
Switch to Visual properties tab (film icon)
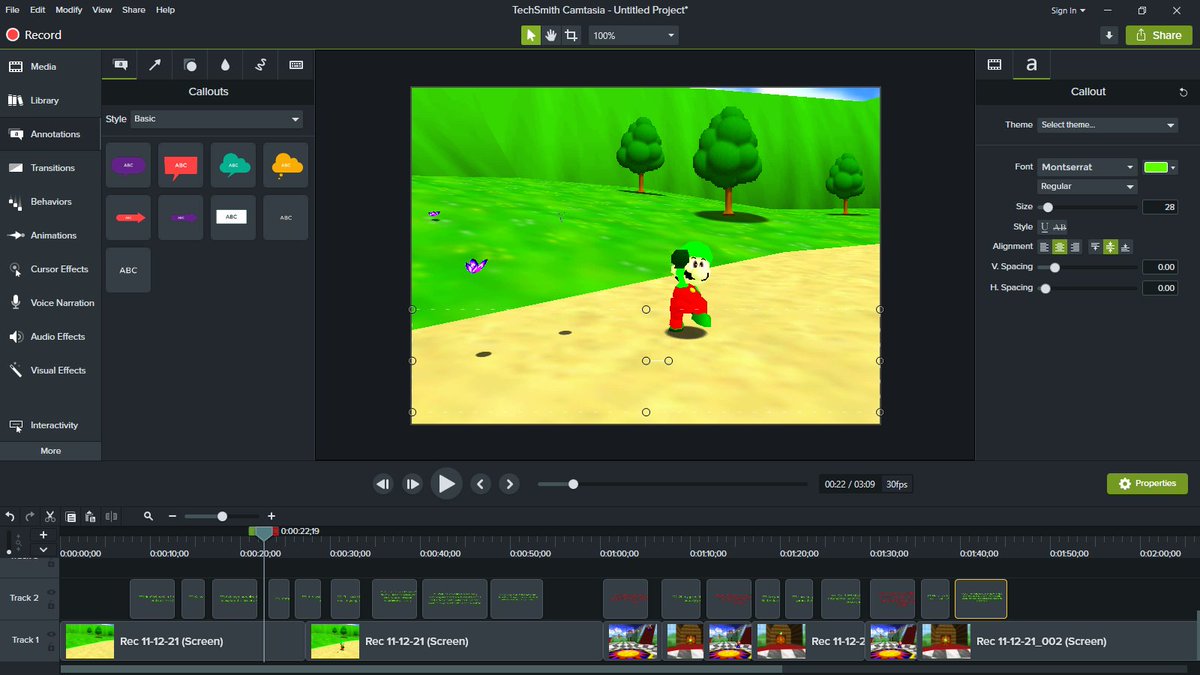tap(994, 64)
